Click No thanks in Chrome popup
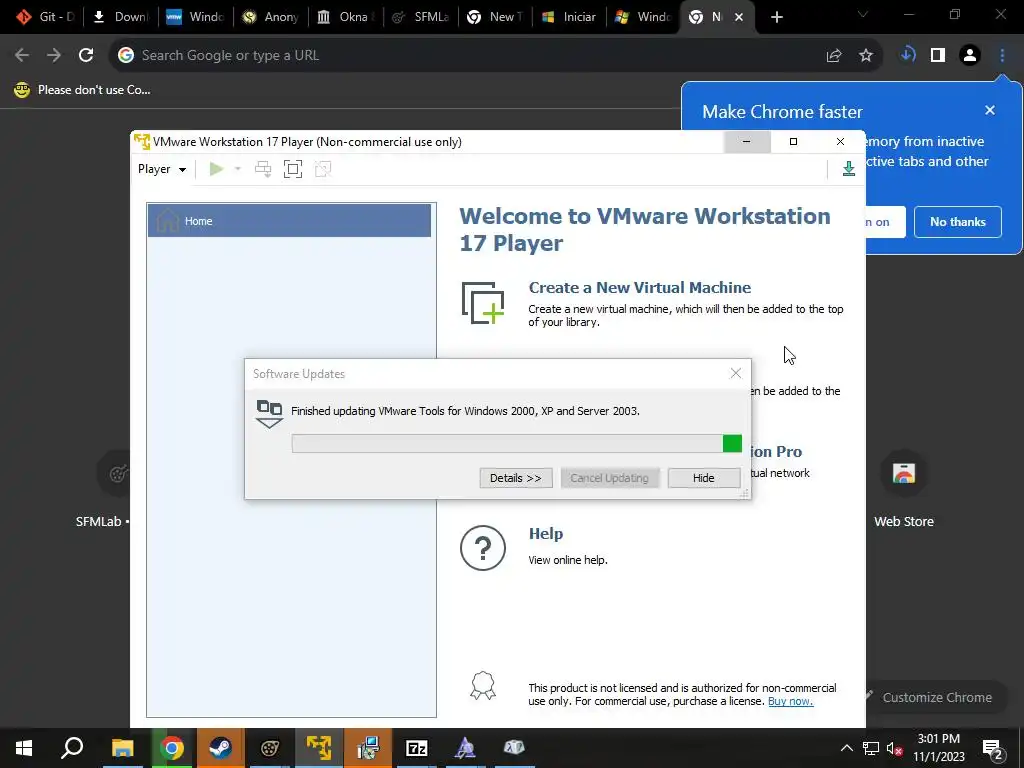 957,222
